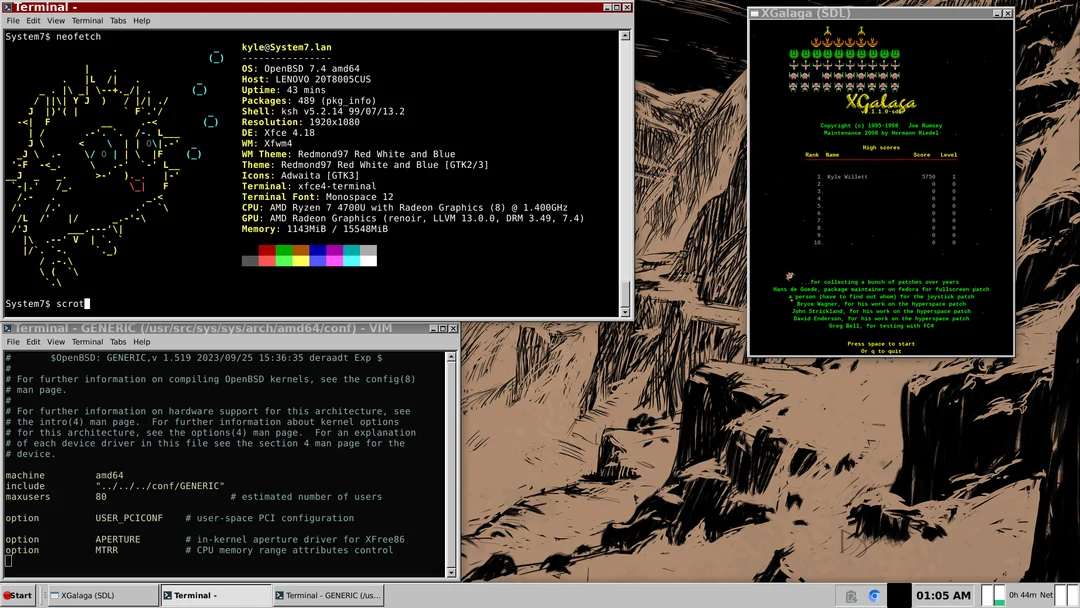
Task: Open the Edit menu in the GENERIC window
Action: [x=33, y=340]
